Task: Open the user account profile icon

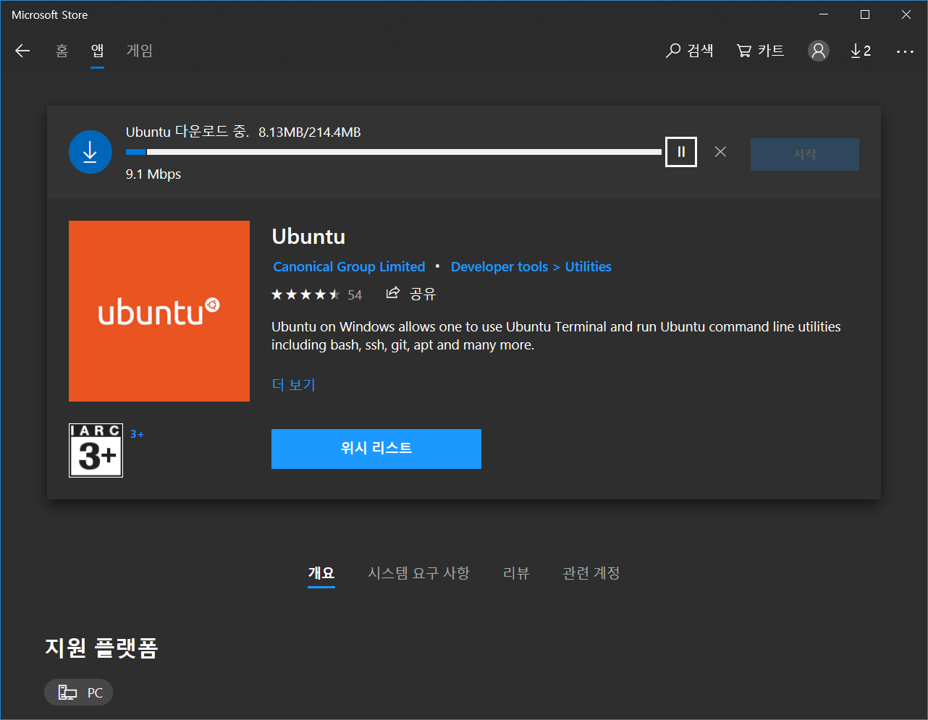Action: (818, 51)
